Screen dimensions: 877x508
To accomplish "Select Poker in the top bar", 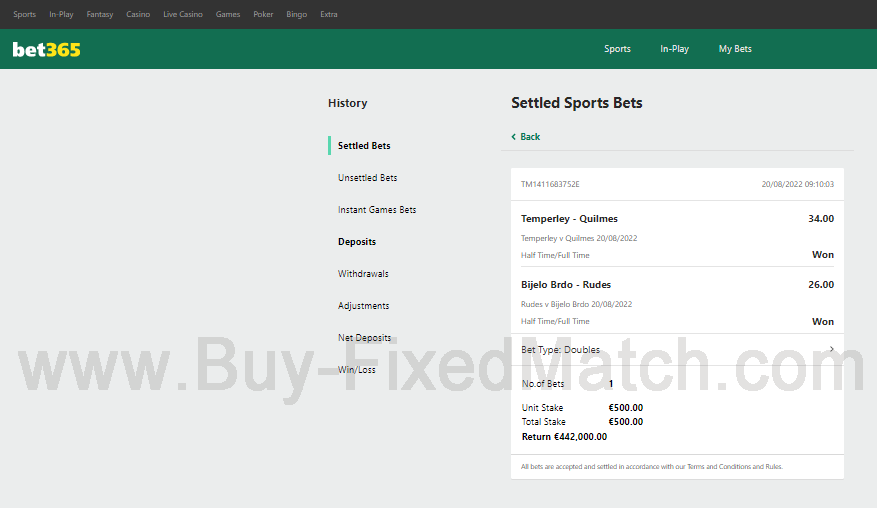I will pos(263,15).
